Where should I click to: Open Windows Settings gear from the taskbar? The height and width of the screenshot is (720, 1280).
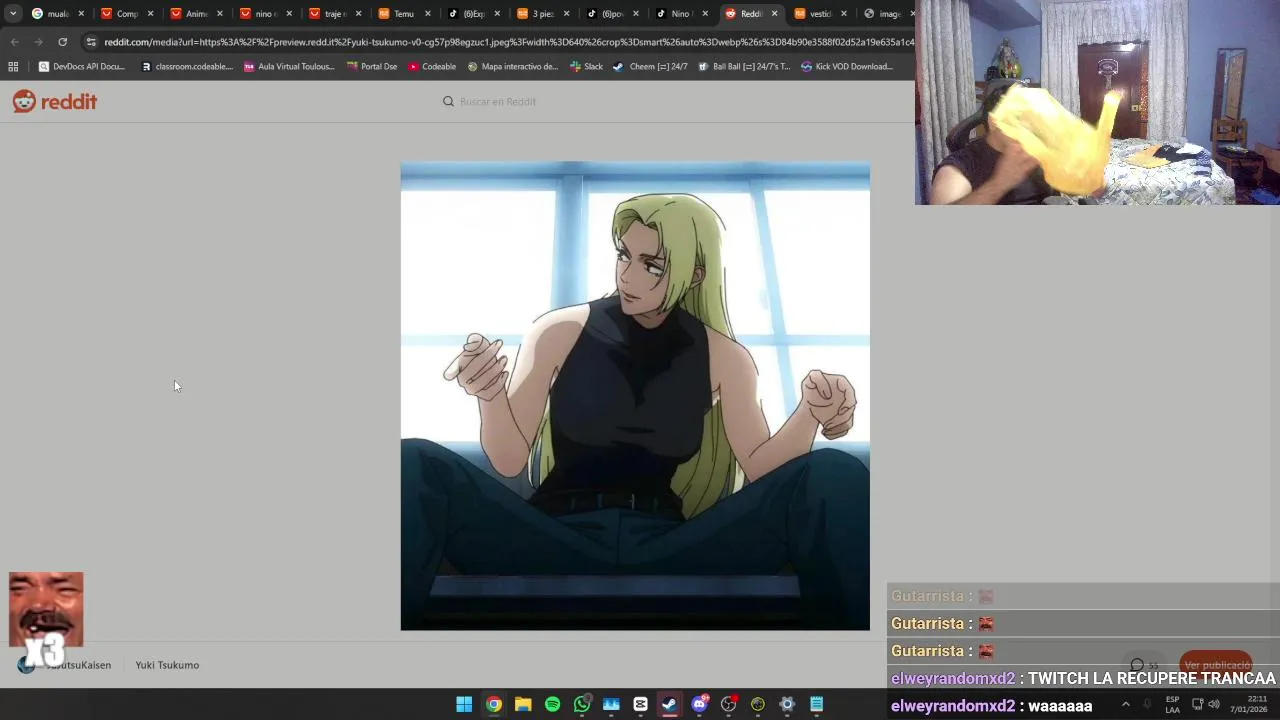[x=787, y=704]
